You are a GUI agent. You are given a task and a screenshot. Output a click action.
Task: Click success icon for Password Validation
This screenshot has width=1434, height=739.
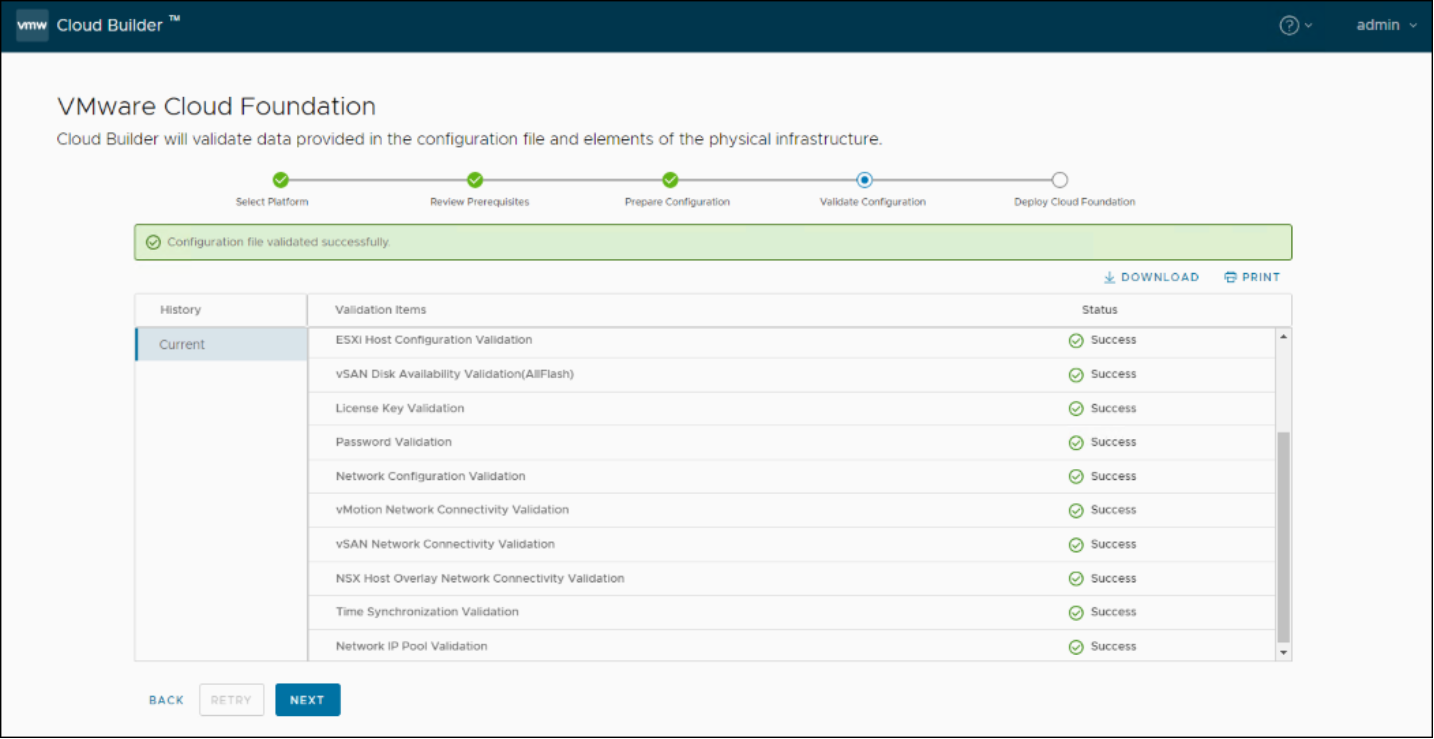(1076, 443)
